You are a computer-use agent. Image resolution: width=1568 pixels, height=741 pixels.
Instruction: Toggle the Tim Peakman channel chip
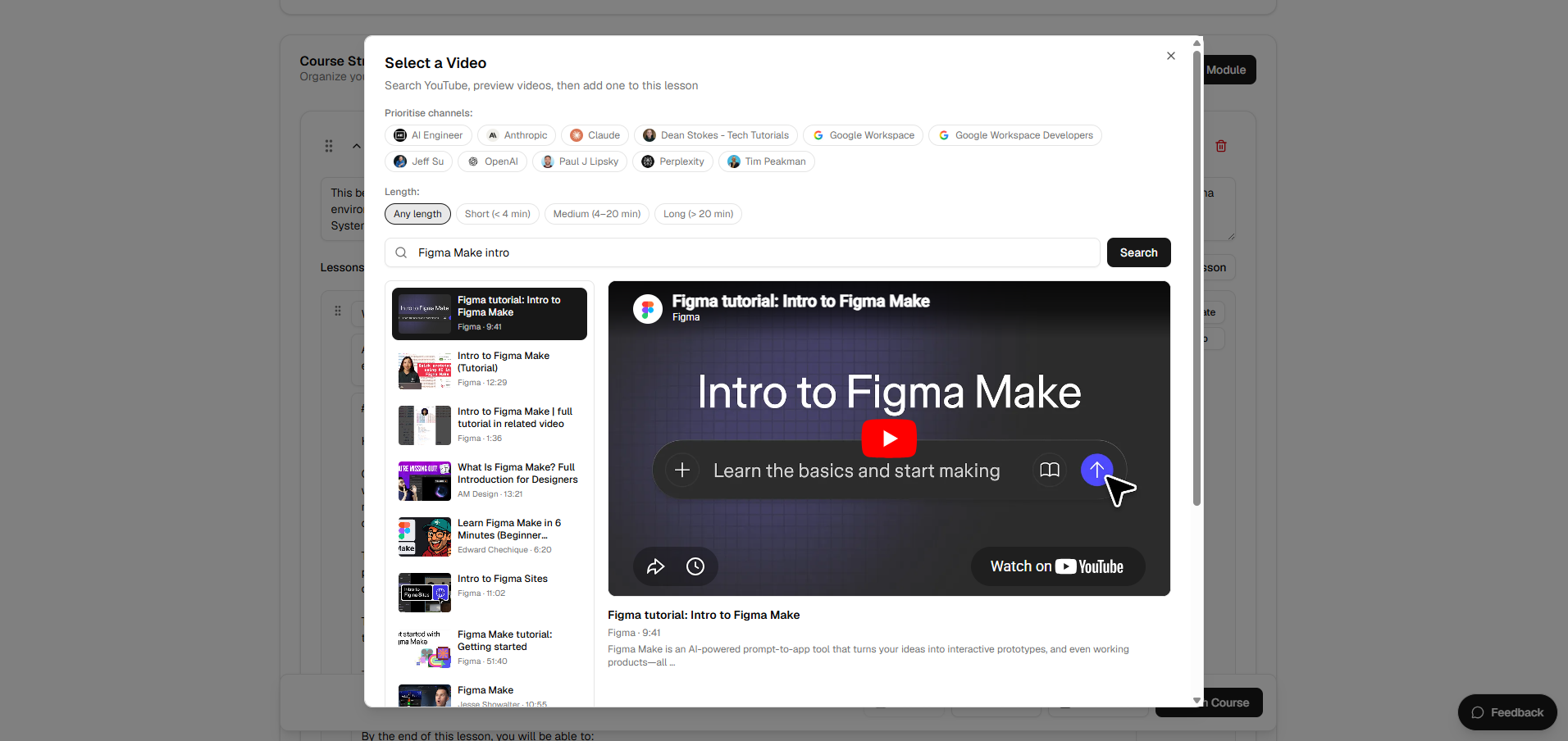[767, 161]
